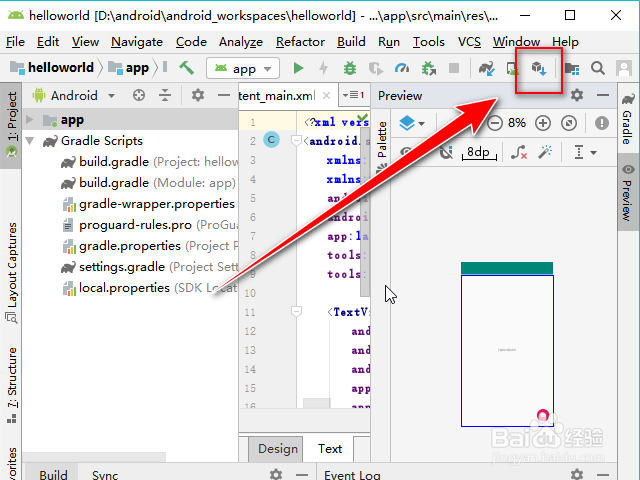Open the Refactor menu
The image size is (640, 480).
[300, 42]
